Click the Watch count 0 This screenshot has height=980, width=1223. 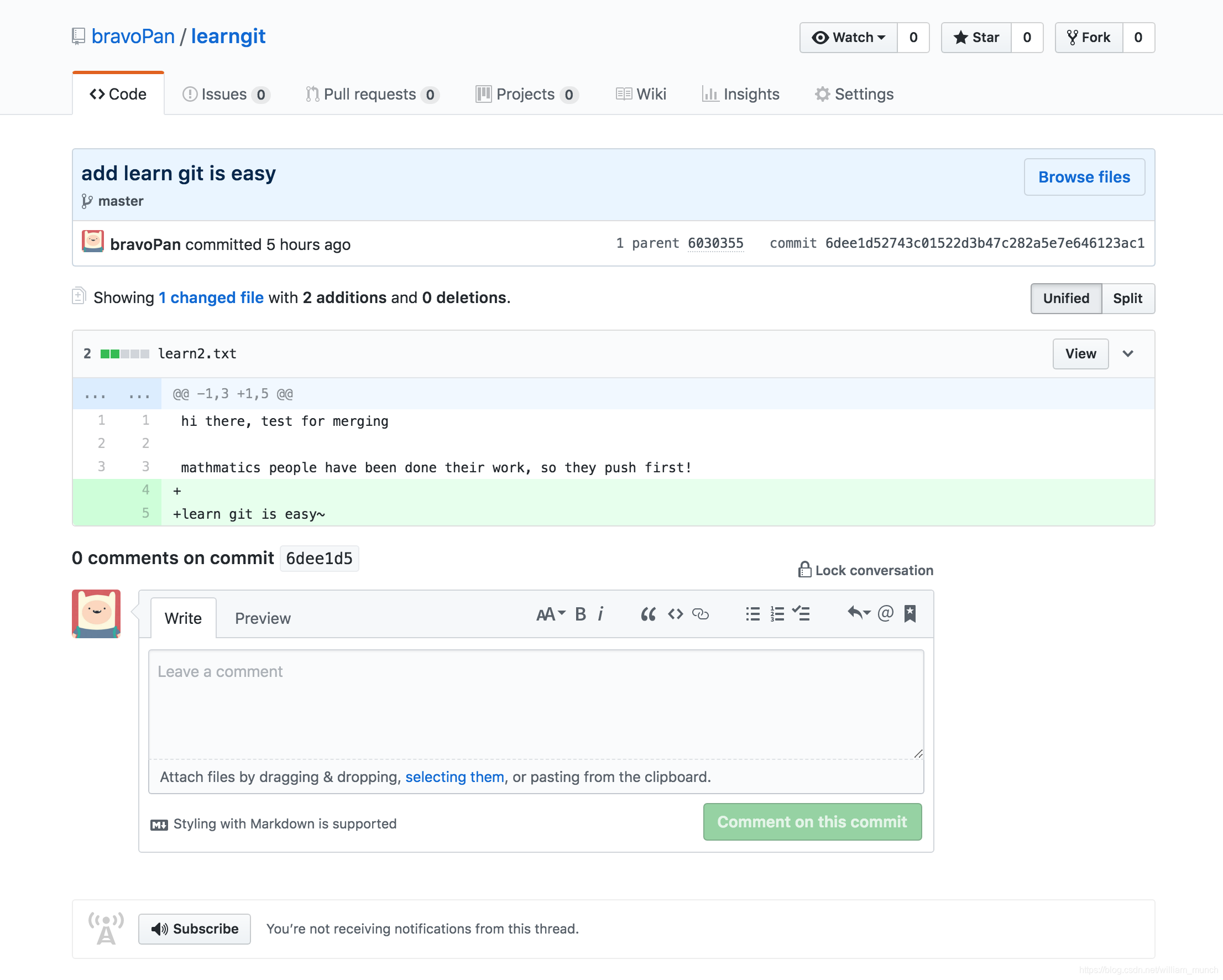[913, 38]
